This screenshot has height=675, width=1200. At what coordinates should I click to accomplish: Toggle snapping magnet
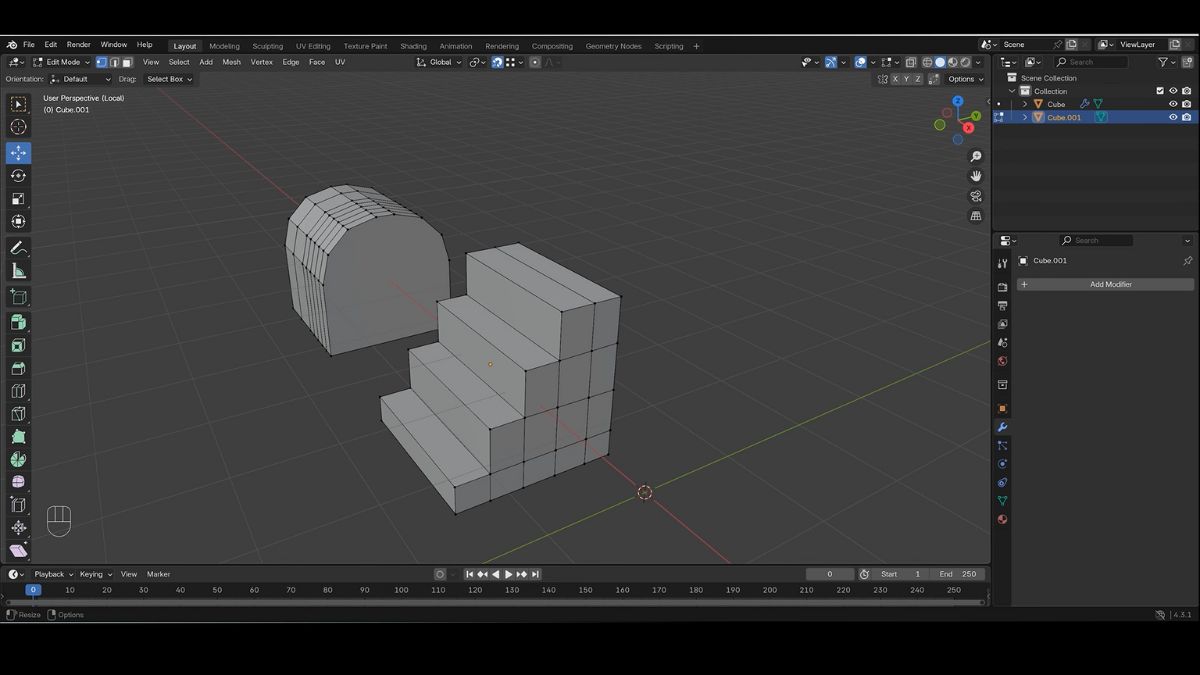497,62
